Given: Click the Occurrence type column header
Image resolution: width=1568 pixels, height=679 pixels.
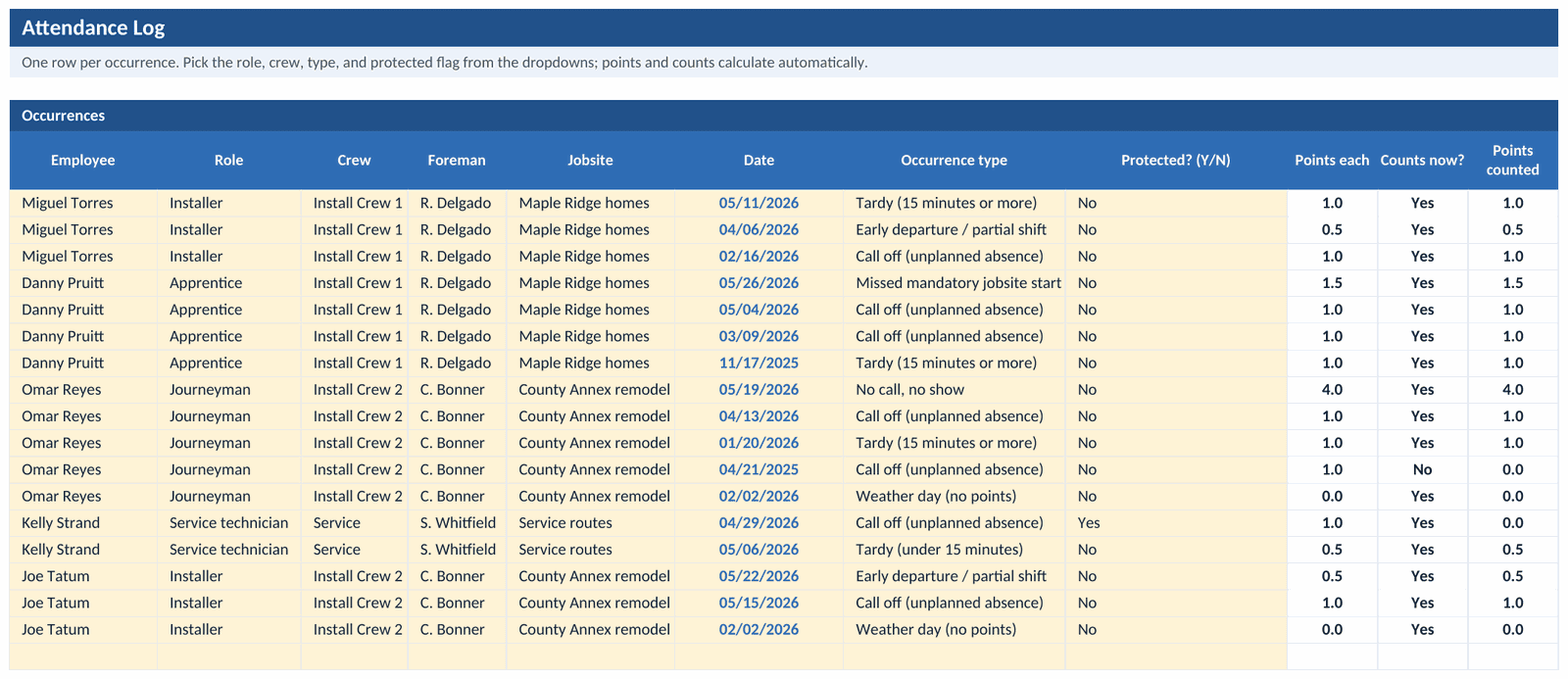Looking at the screenshot, I should pyautogui.click(x=954, y=160).
